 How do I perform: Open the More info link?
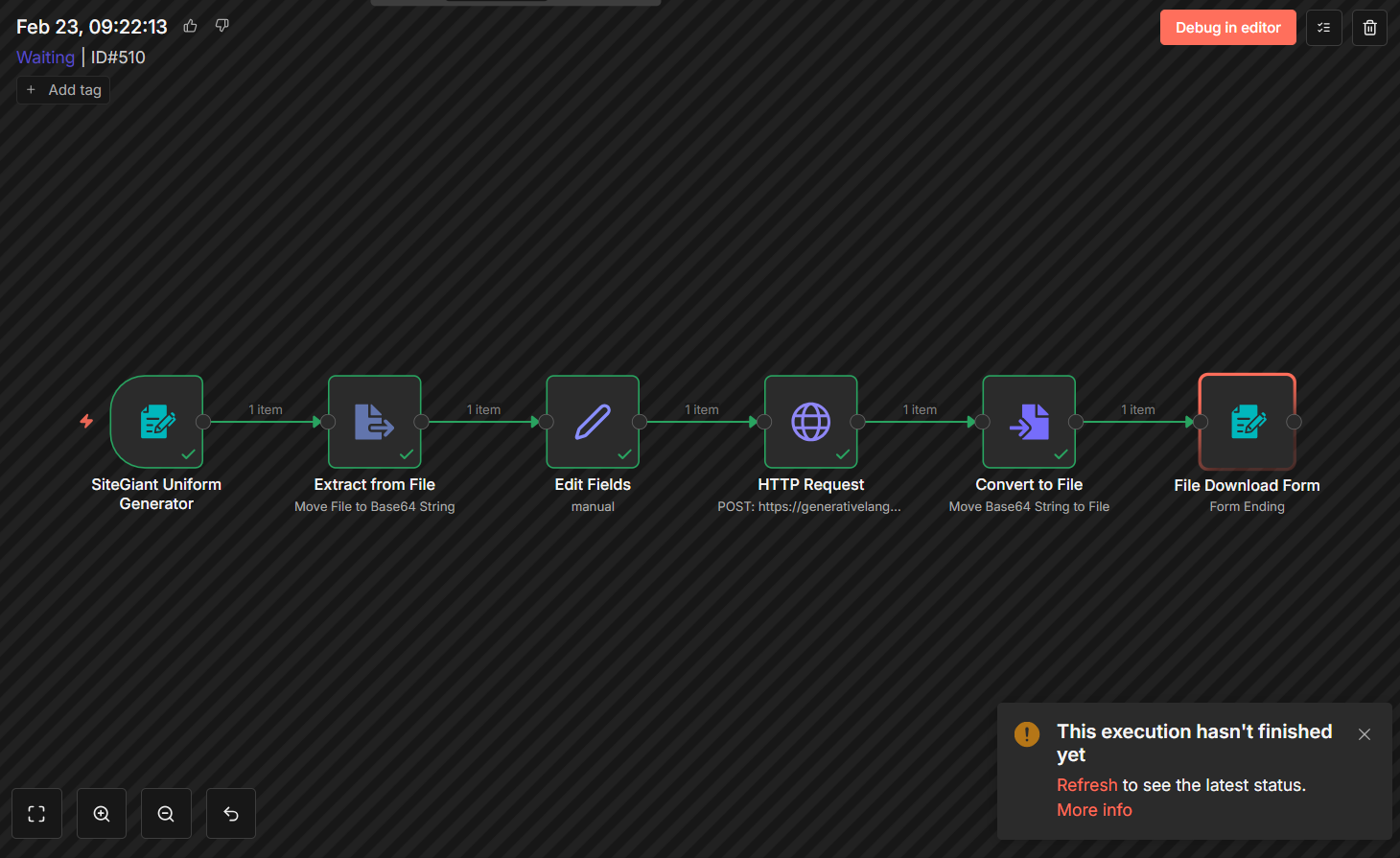[x=1094, y=810]
